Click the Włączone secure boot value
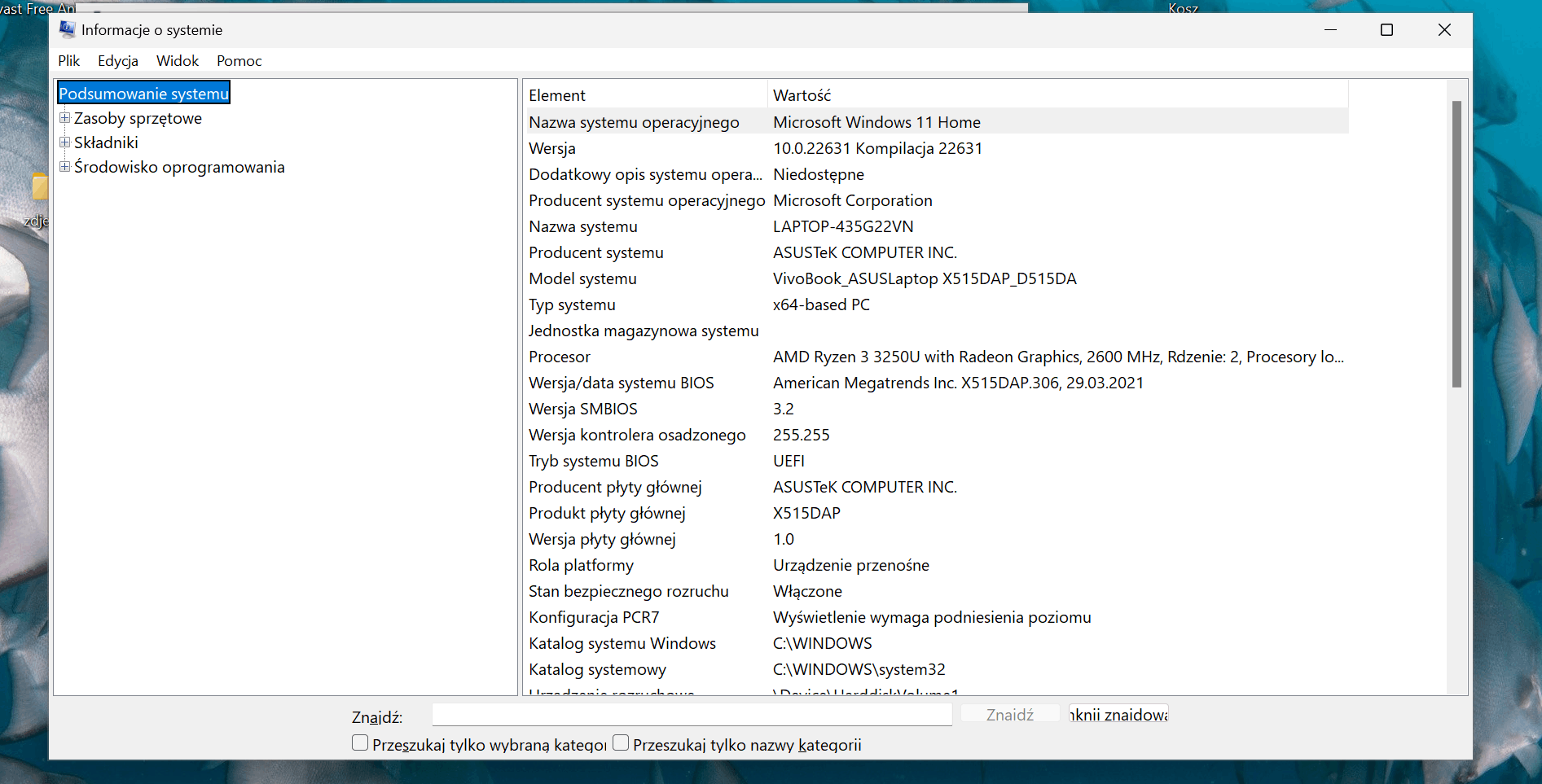 (x=807, y=591)
